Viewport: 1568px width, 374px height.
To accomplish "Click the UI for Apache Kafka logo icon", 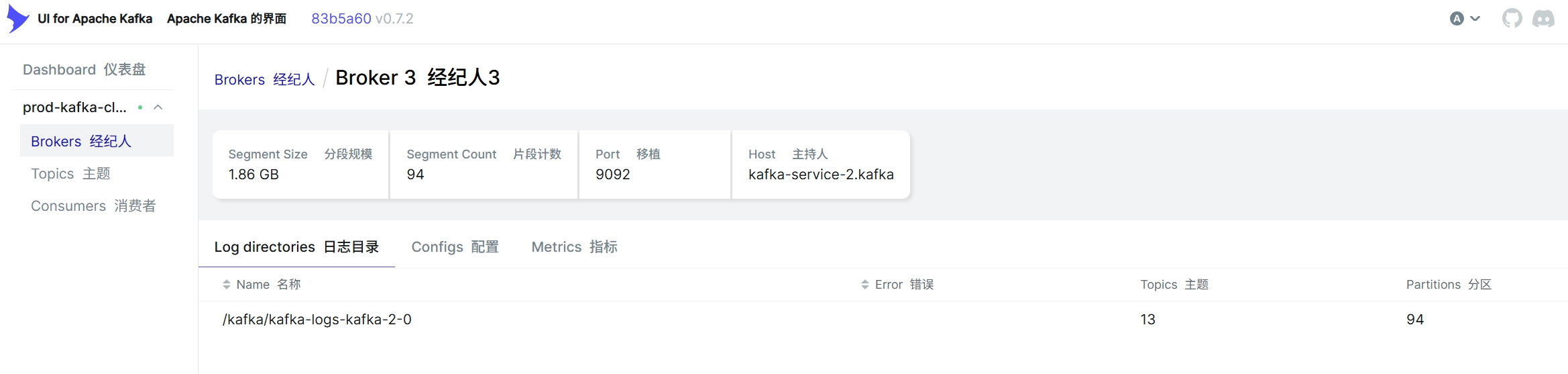I will click(x=18, y=19).
